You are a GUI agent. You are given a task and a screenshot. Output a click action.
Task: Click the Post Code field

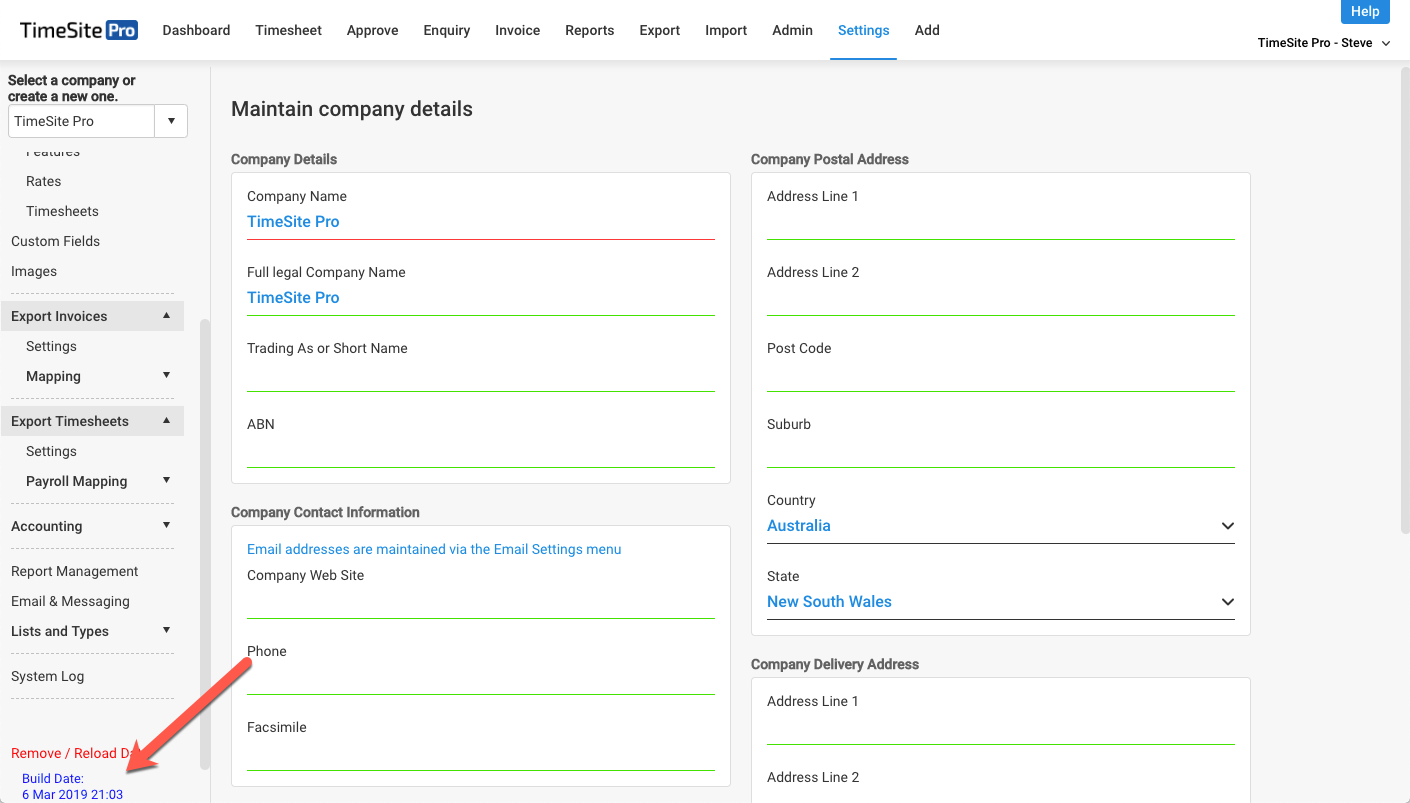(1001, 374)
